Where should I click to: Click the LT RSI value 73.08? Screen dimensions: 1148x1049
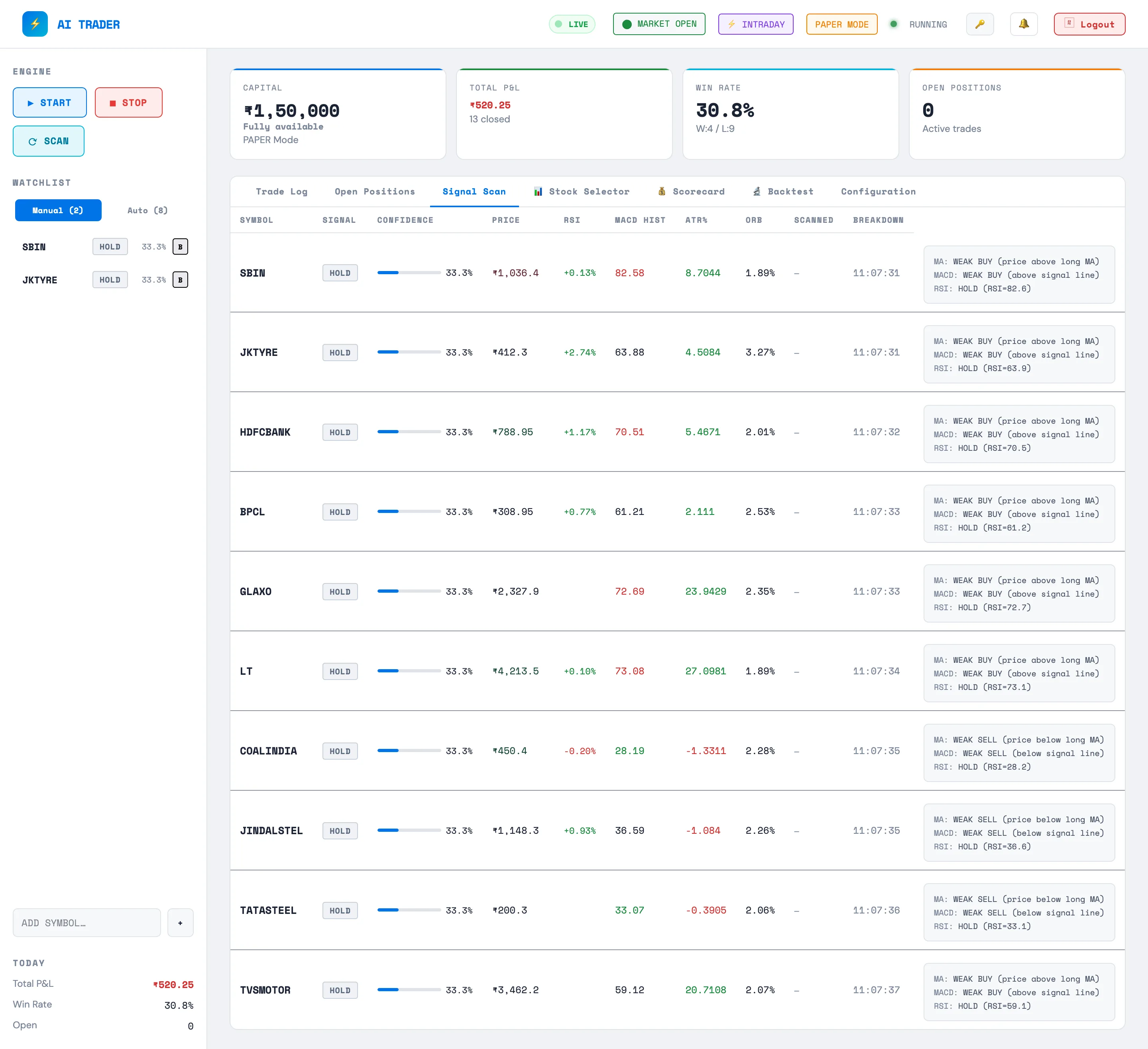point(629,671)
